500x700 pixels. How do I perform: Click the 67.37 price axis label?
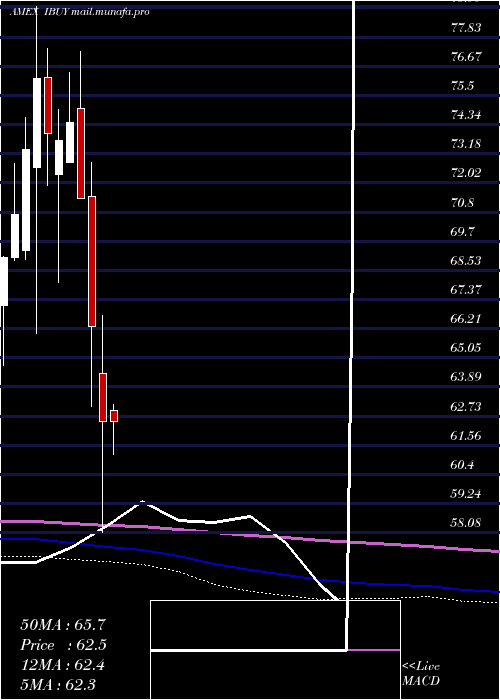click(x=466, y=289)
